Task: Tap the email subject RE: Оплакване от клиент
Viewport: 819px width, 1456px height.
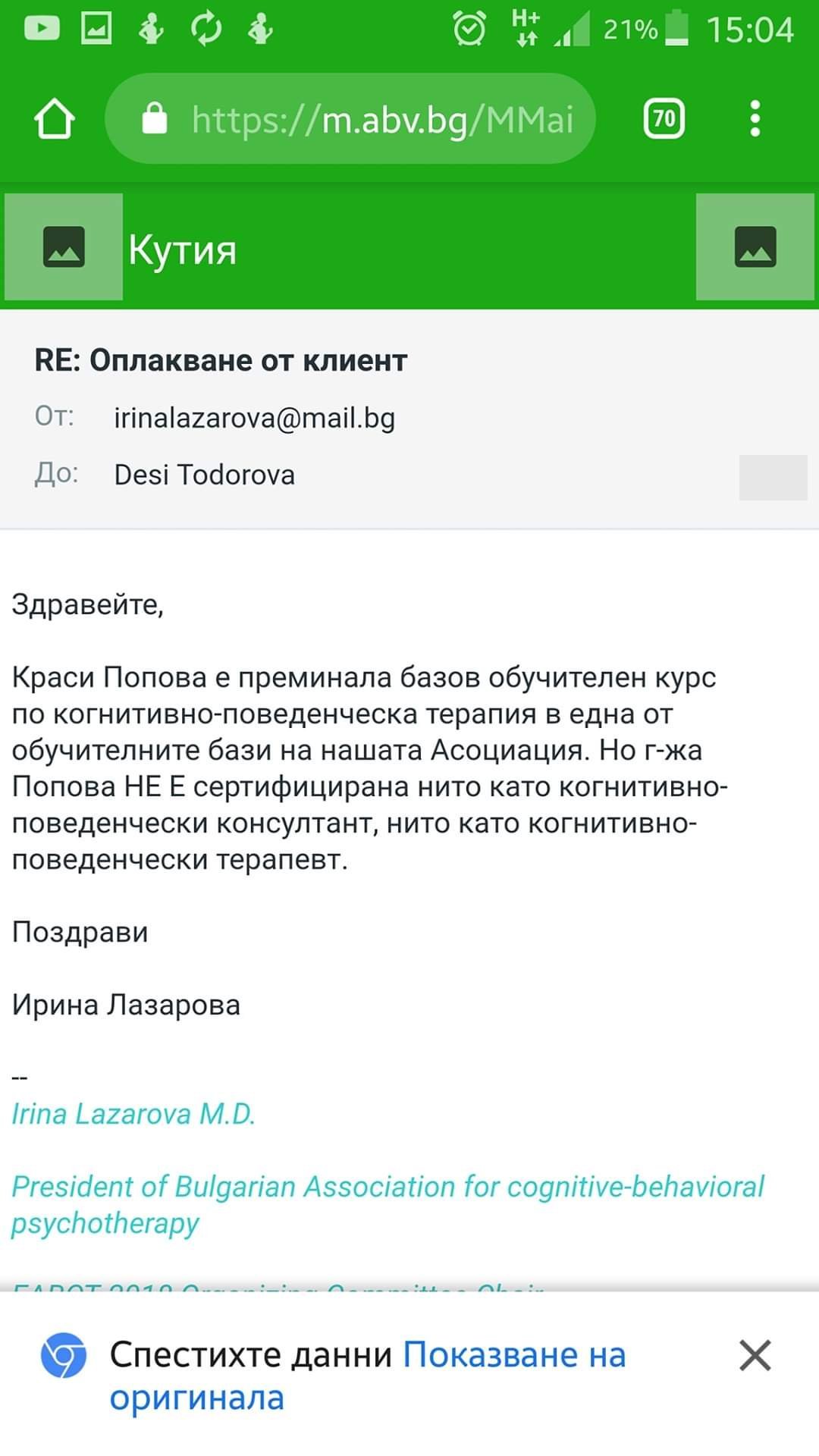Action: point(221,360)
